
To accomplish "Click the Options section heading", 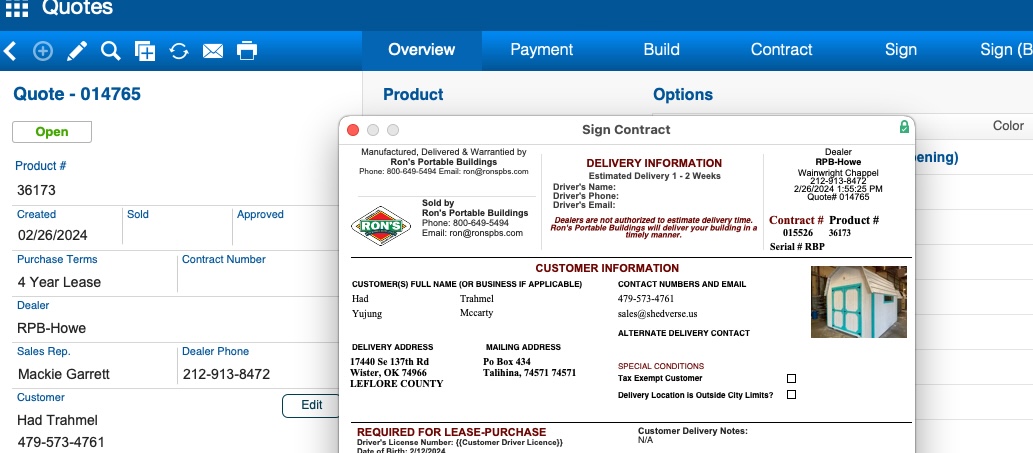I will click(x=683, y=94).
